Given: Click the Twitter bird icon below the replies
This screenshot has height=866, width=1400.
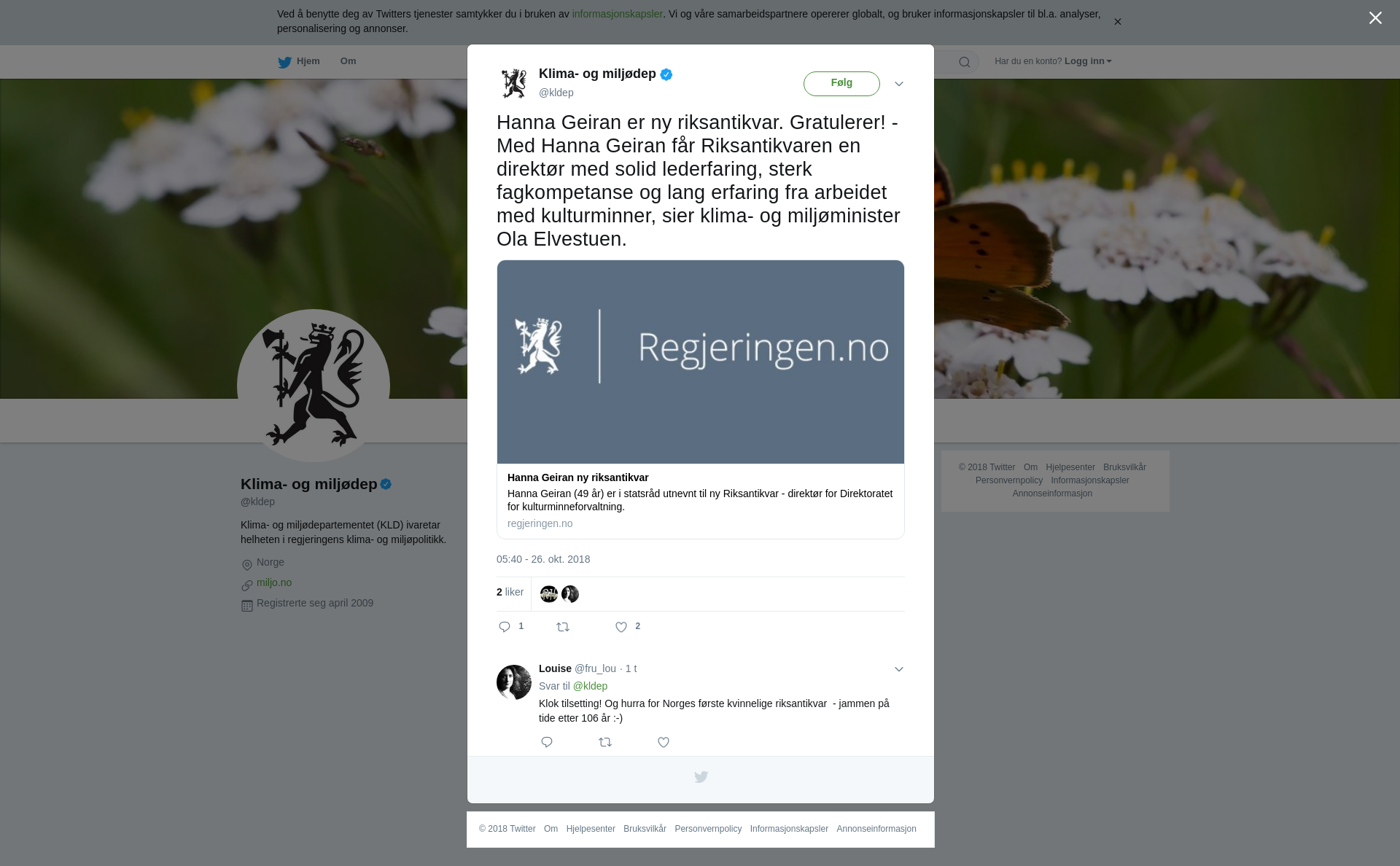Looking at the screenshot, I should [x=701, y=777].
